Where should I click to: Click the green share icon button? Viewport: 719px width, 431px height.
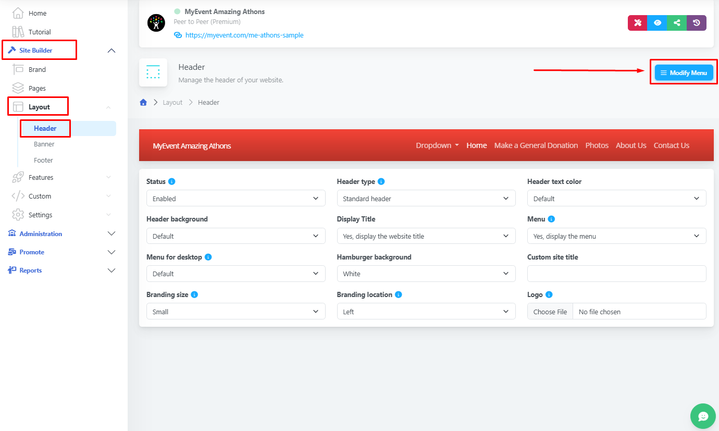(677, 23)
